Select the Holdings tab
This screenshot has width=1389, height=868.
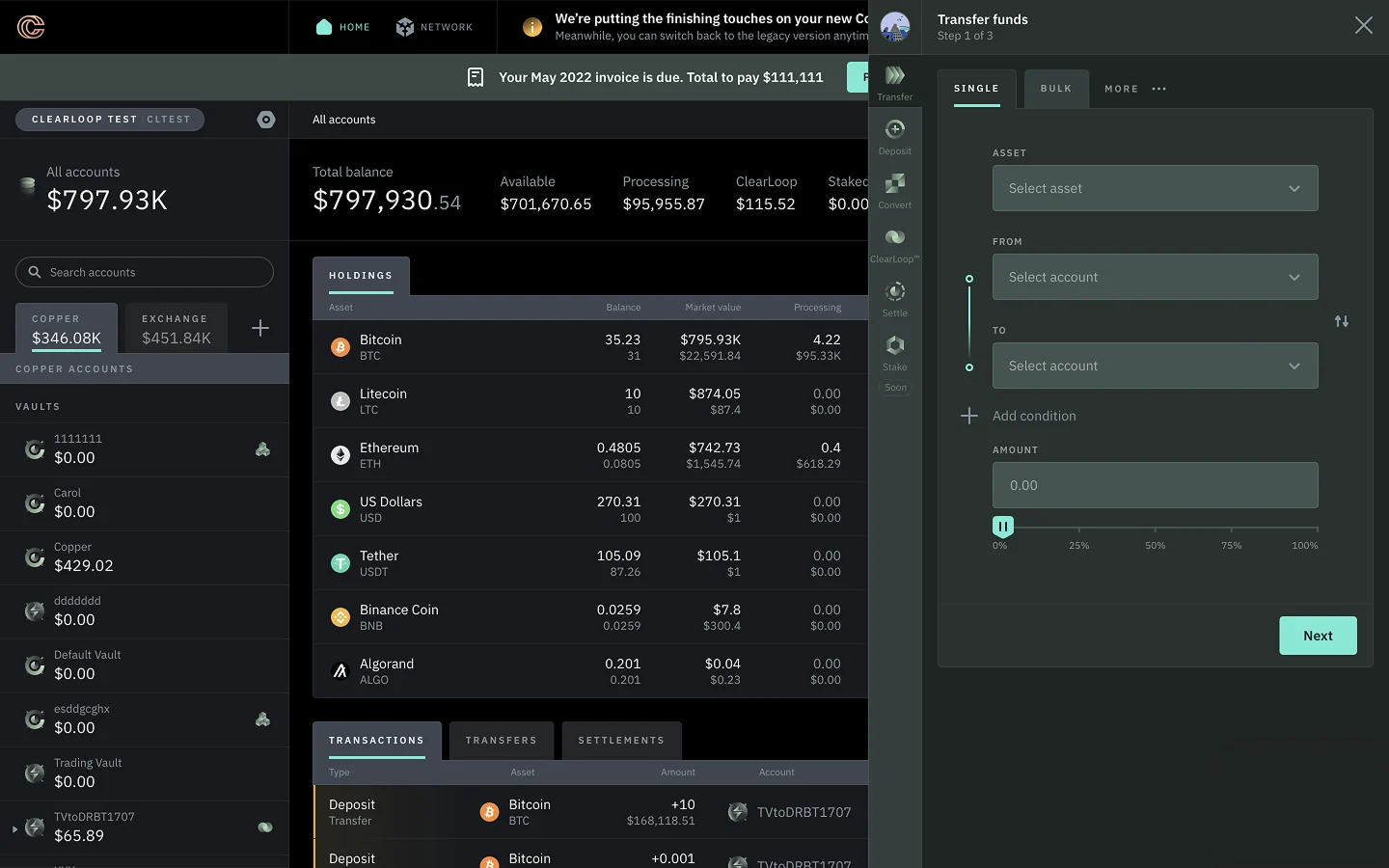pos(361,276)
